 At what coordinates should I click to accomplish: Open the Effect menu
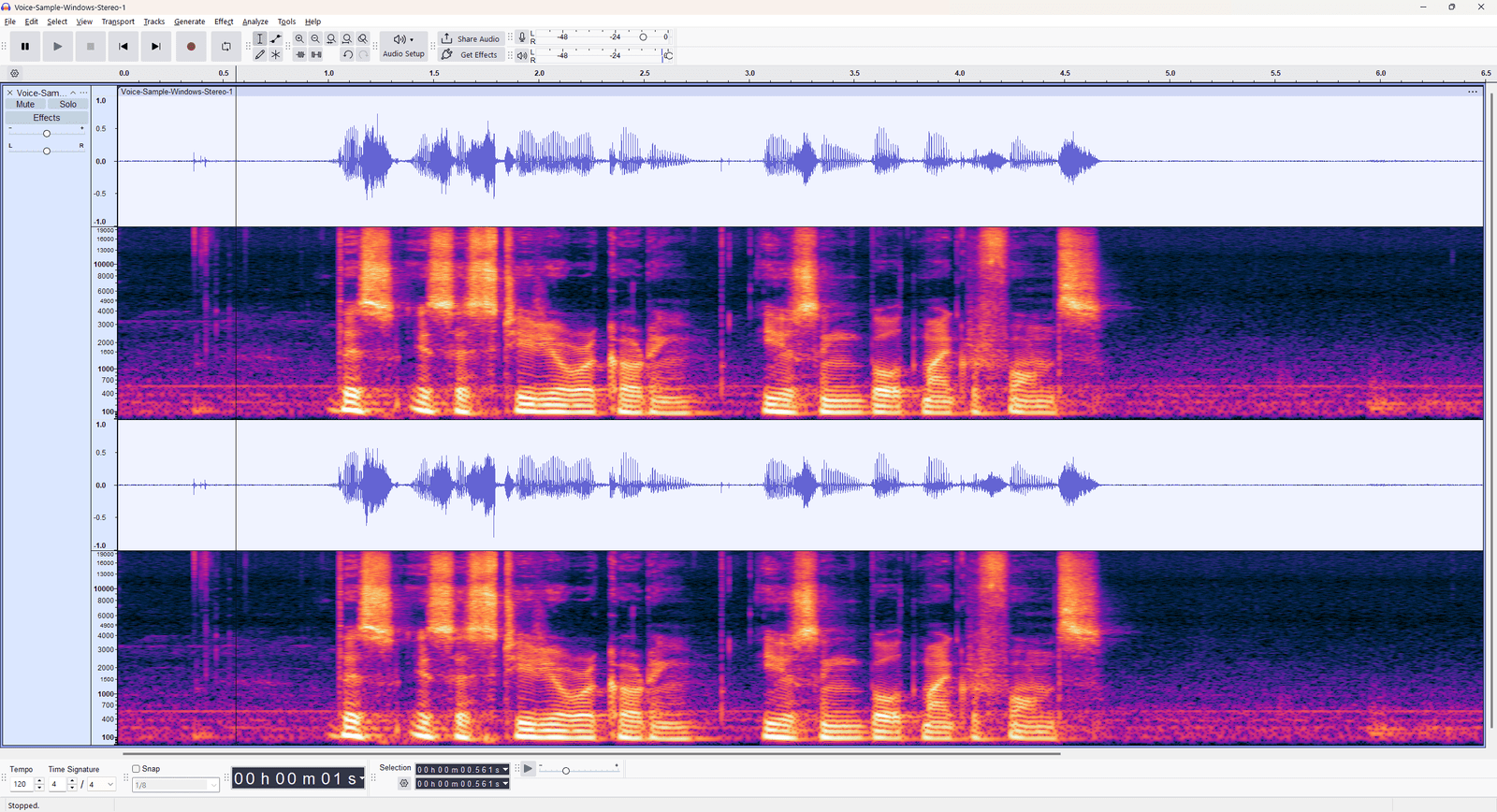tap(224, 22)
